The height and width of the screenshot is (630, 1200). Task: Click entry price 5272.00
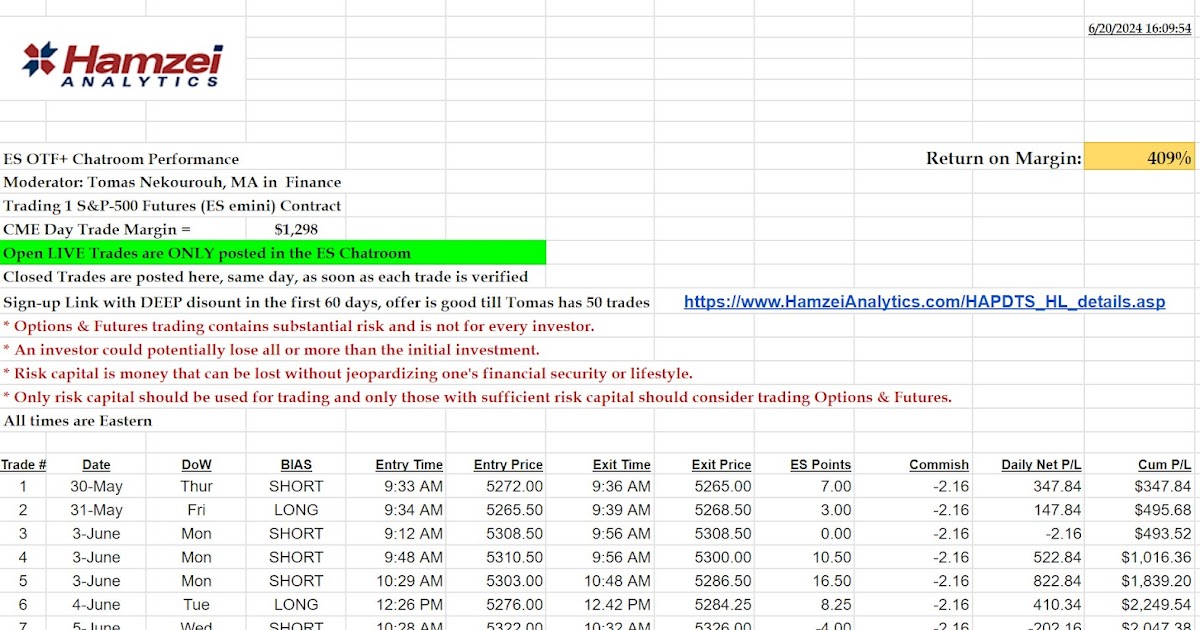pyautogui.click(x=515, y=486)
